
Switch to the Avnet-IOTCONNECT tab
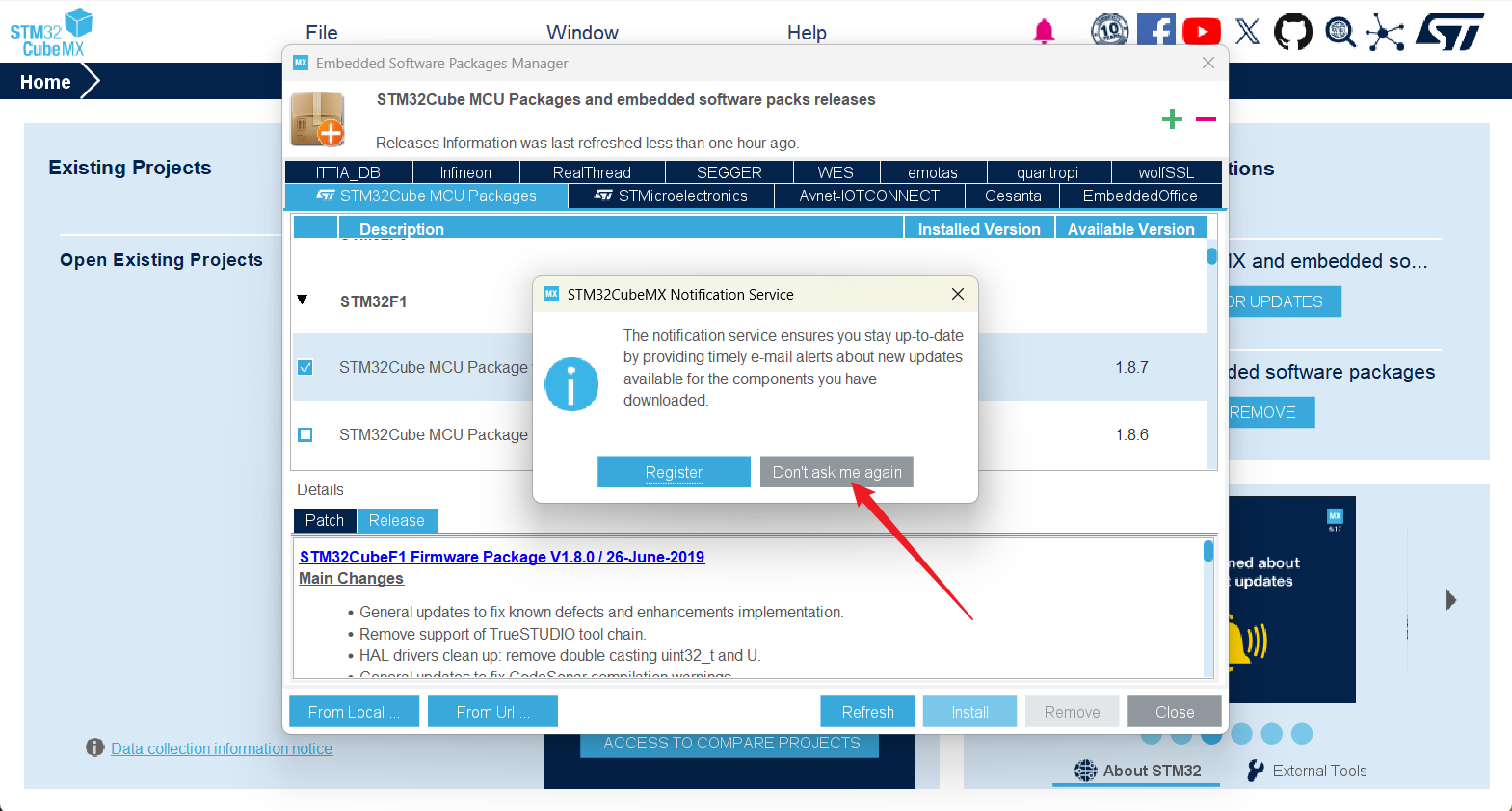[869, 196]
